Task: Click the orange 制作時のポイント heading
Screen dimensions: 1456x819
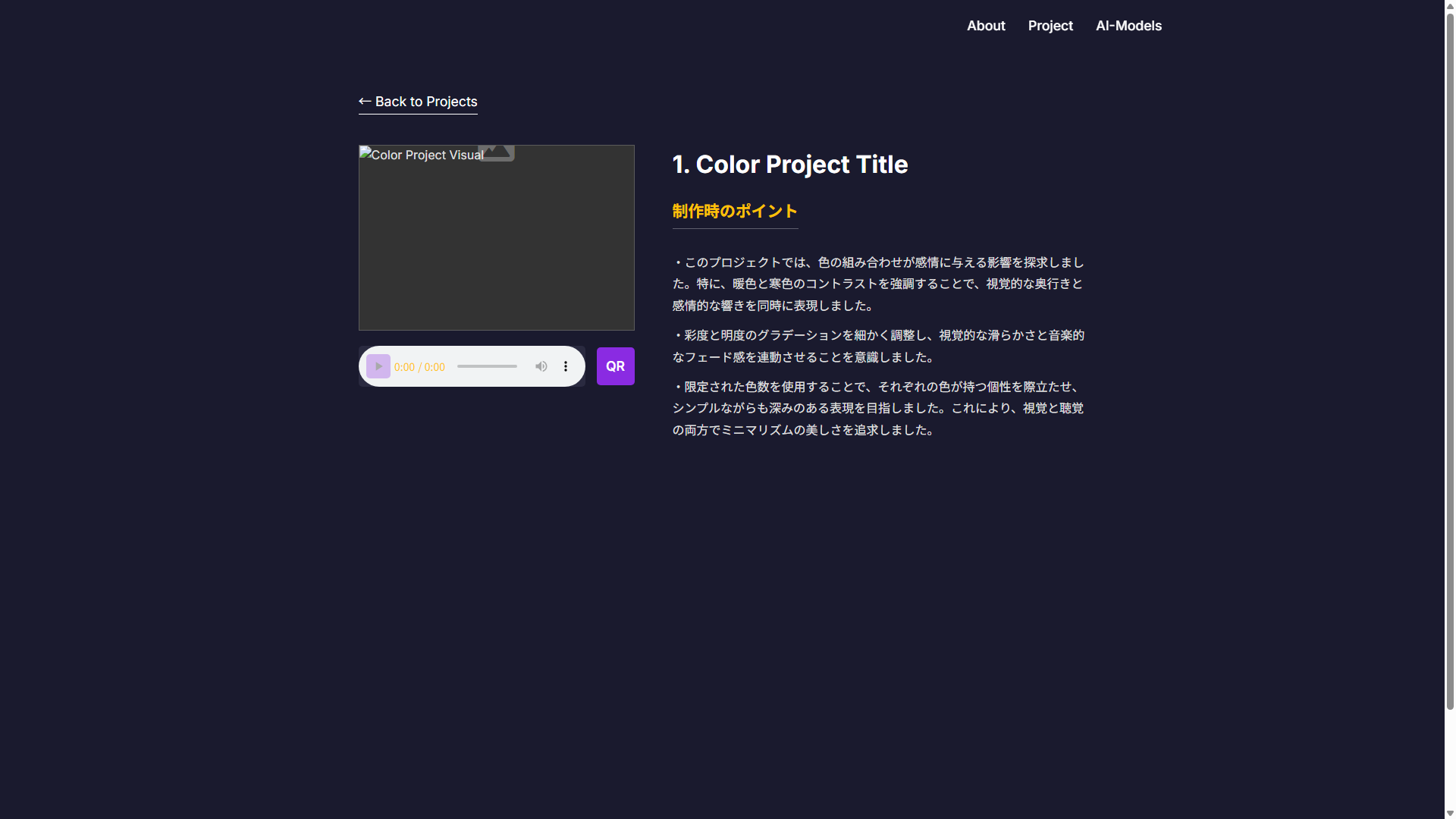Action: 735,211
